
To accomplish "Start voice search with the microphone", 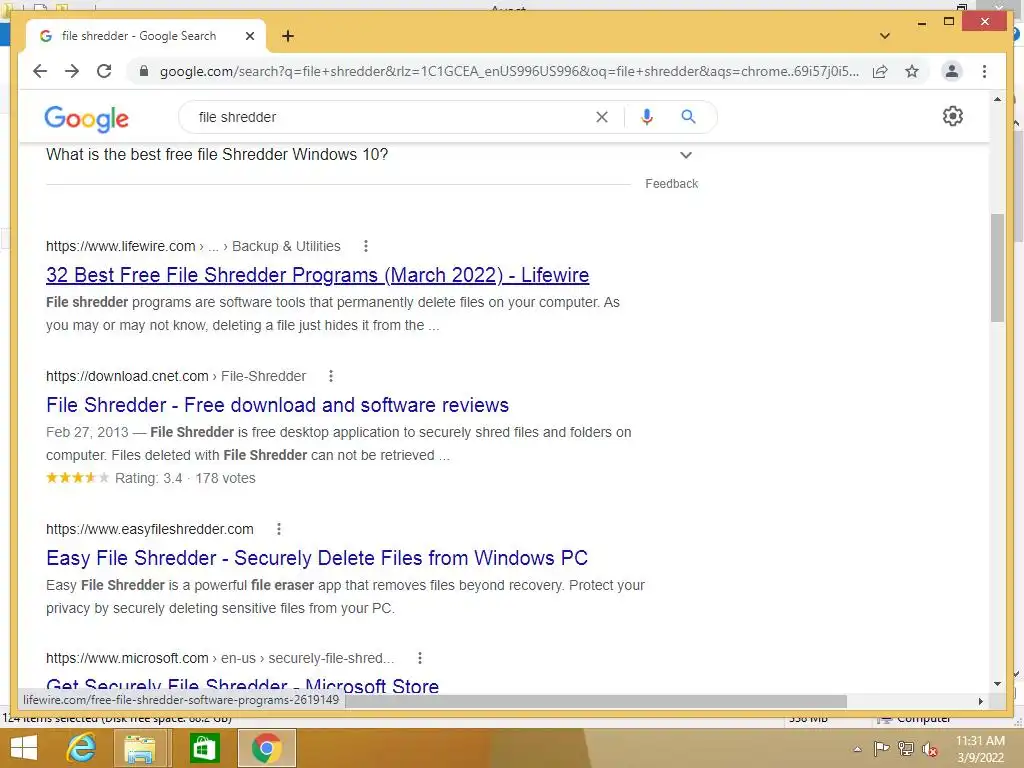I will tap(647, 117).
